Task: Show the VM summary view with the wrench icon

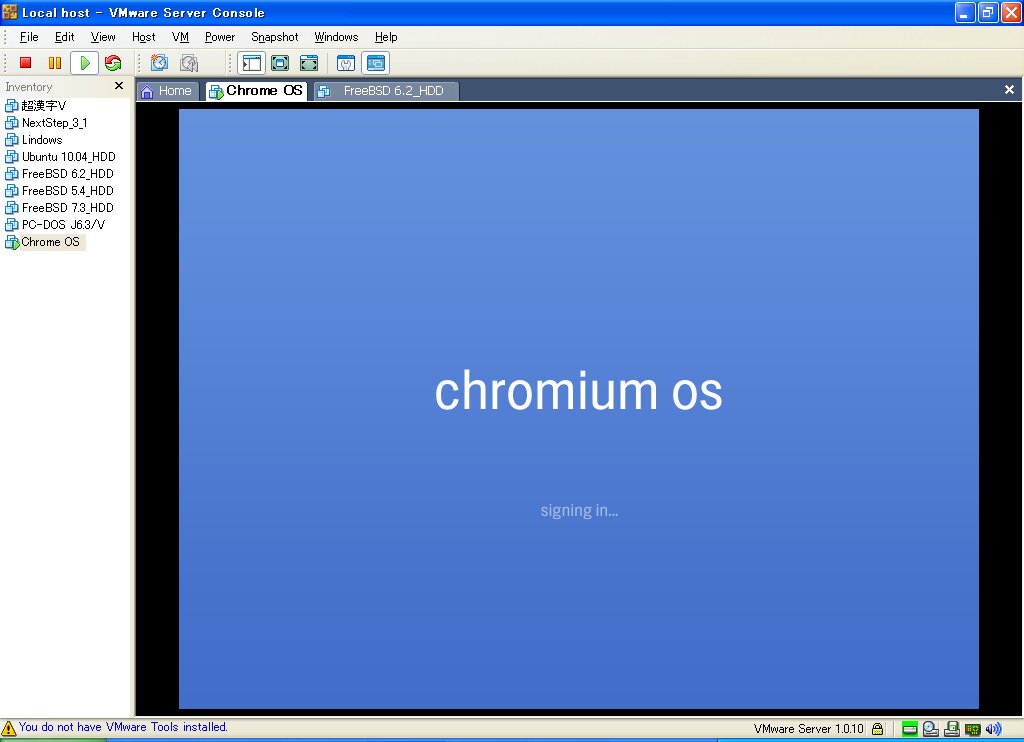Action: click(345, 63)
